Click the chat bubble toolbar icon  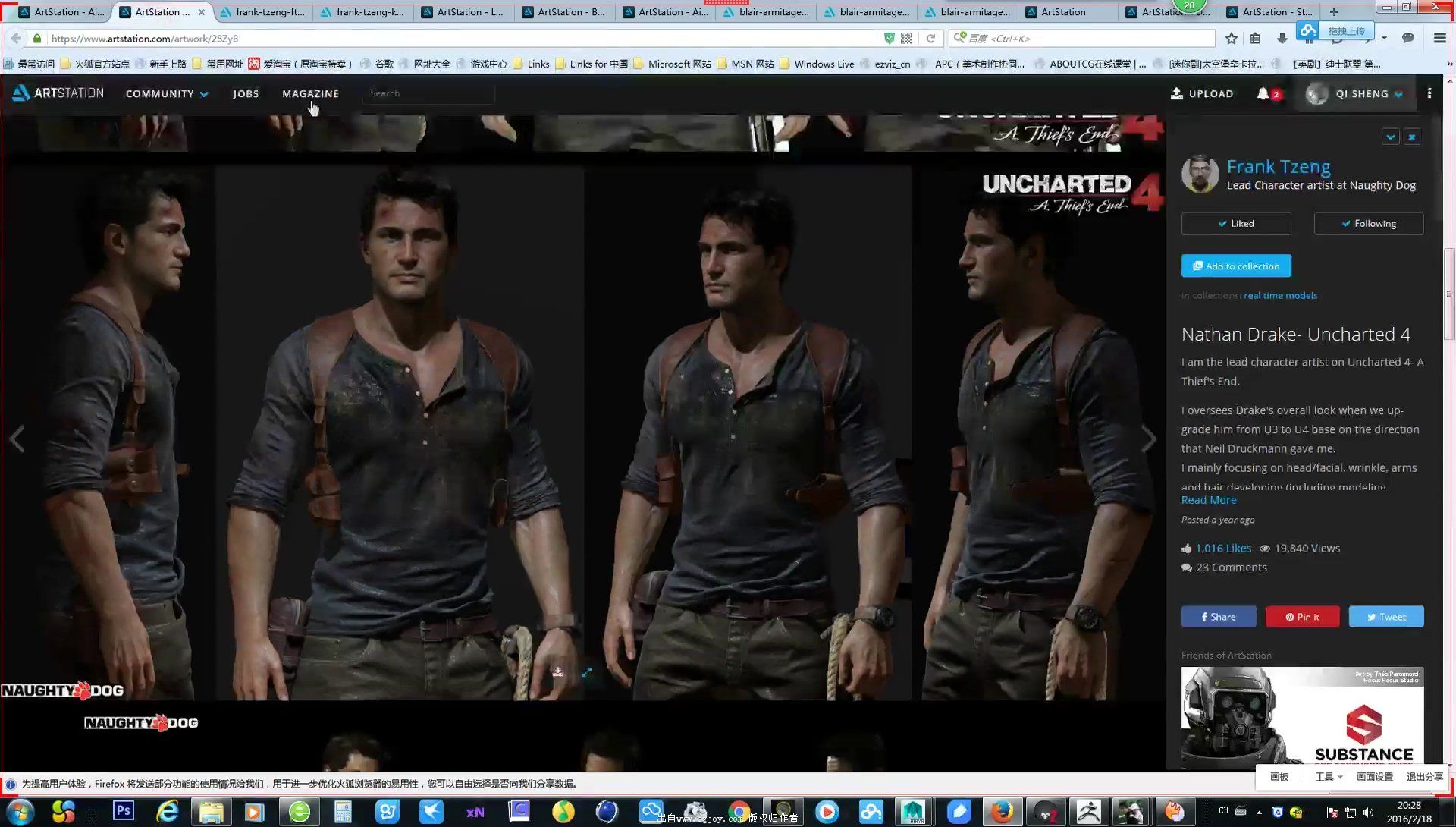click(1408, 38)
